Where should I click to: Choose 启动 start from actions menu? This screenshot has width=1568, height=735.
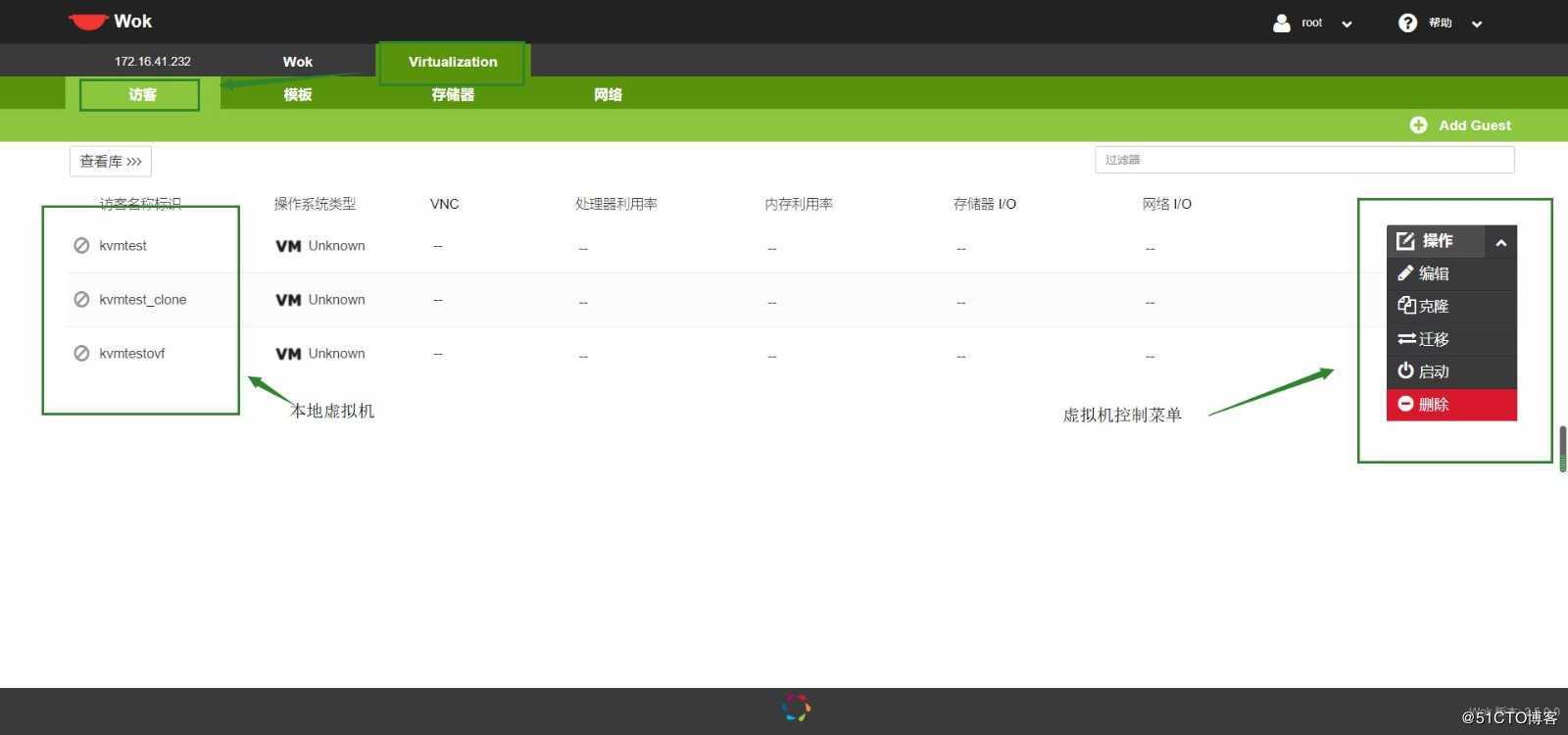pyautogui.click(x=1451, y=371)
